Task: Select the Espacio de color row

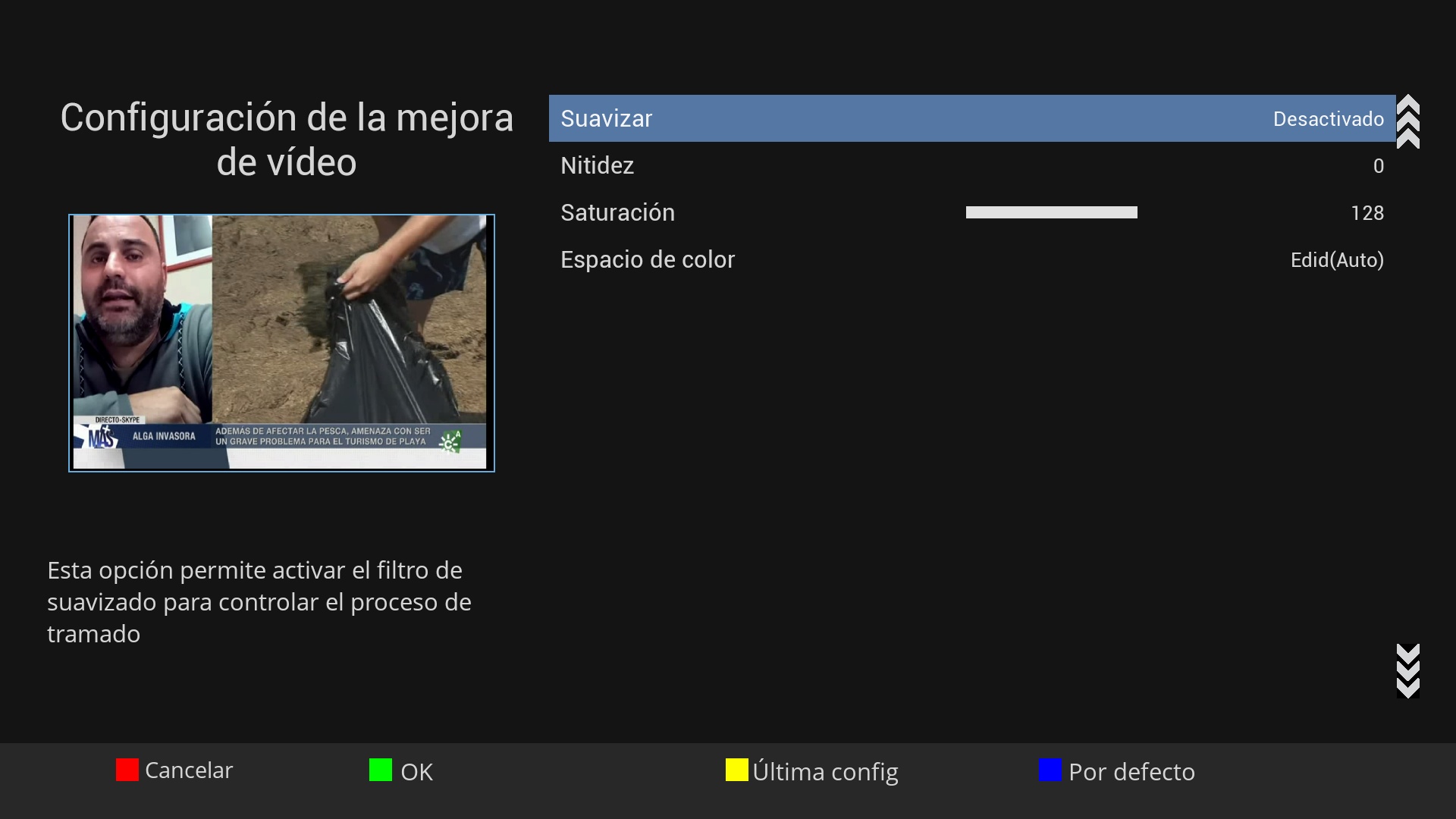Action: coord(648,259)
